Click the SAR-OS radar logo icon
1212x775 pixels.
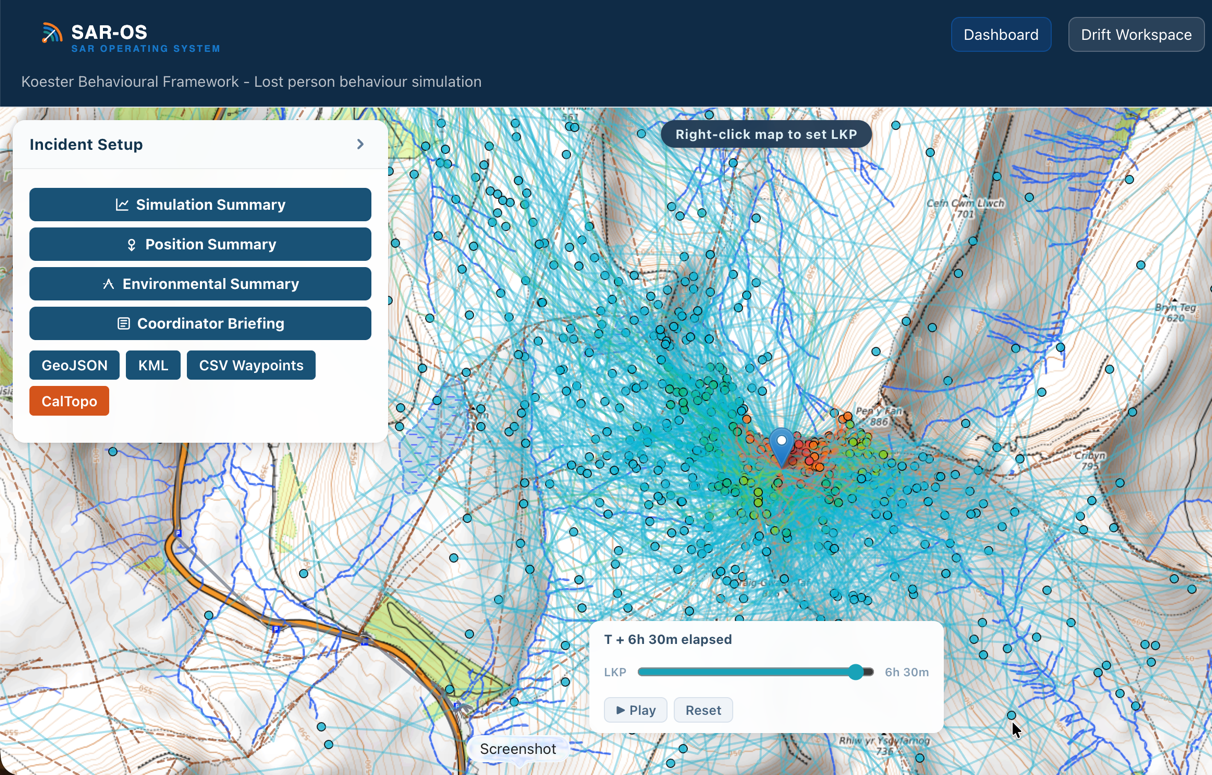[x=51, y=34]
